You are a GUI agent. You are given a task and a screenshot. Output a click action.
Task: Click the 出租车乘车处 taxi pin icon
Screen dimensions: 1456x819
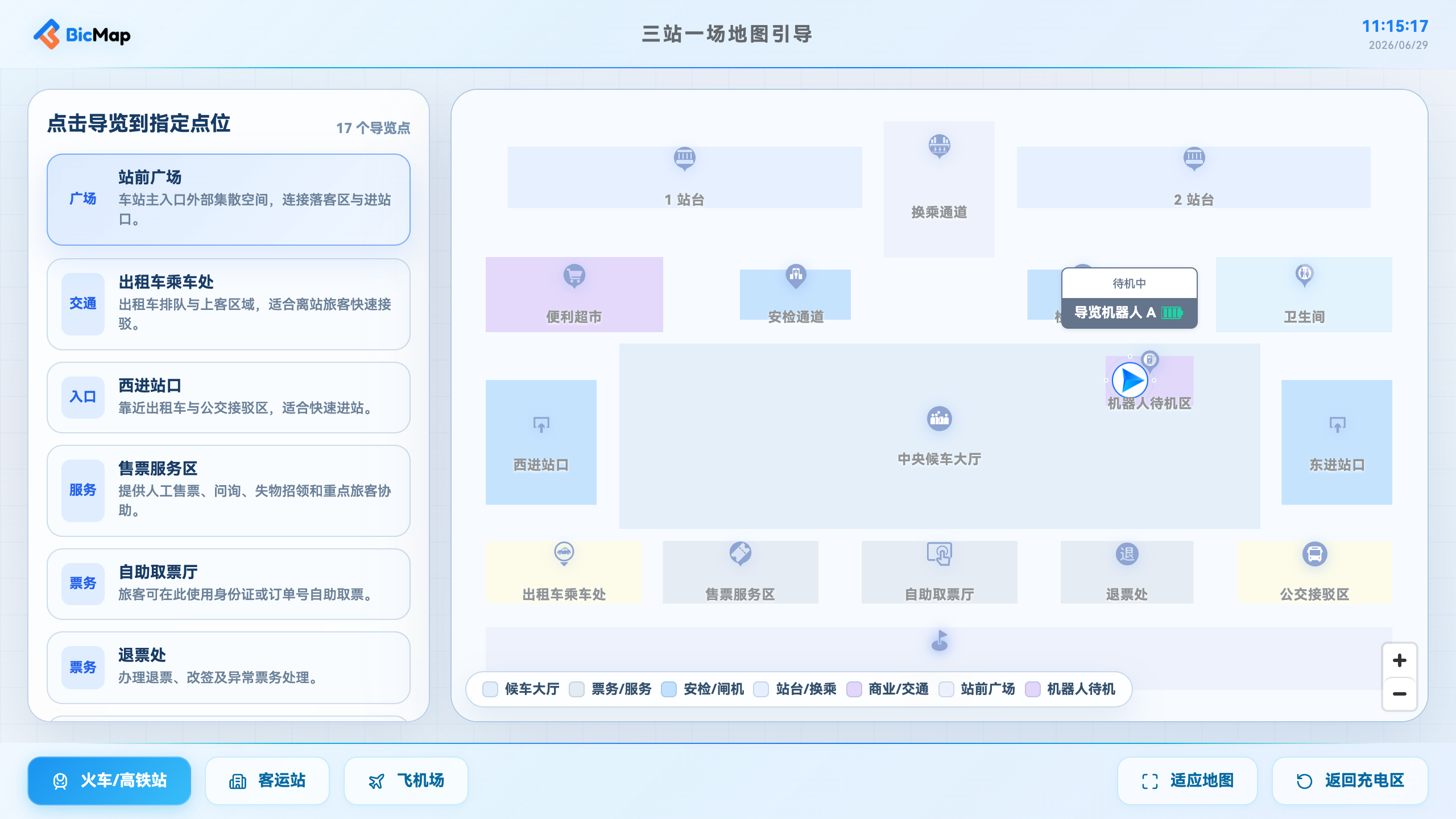point(564,553)
